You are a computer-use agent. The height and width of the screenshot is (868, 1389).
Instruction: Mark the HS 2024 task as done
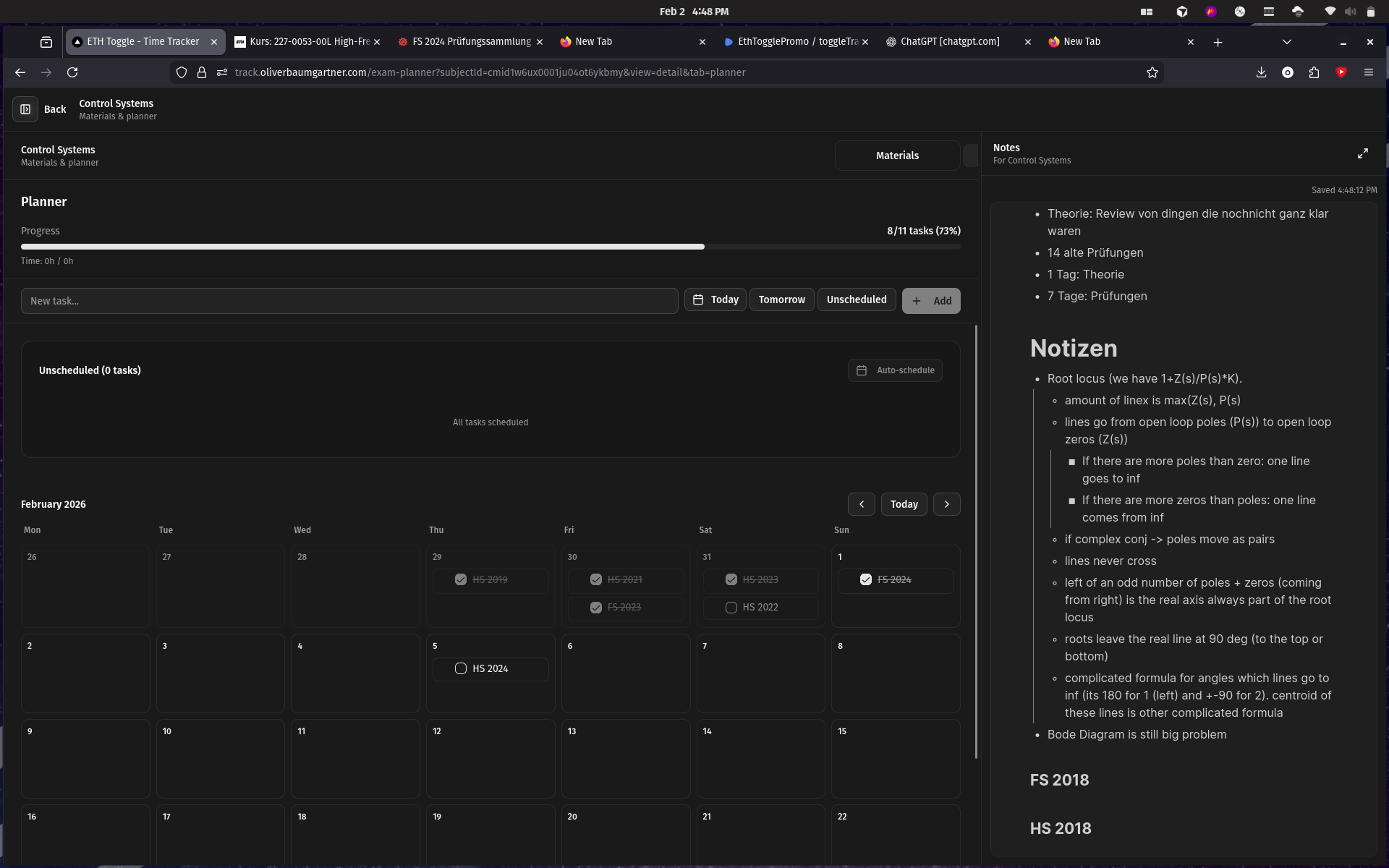pyautogui.click(x=461, y=668)
